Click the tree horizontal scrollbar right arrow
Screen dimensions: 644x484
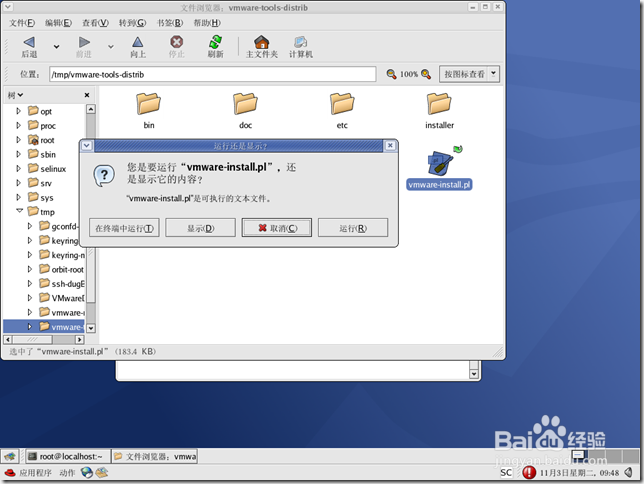click(80, 340)
